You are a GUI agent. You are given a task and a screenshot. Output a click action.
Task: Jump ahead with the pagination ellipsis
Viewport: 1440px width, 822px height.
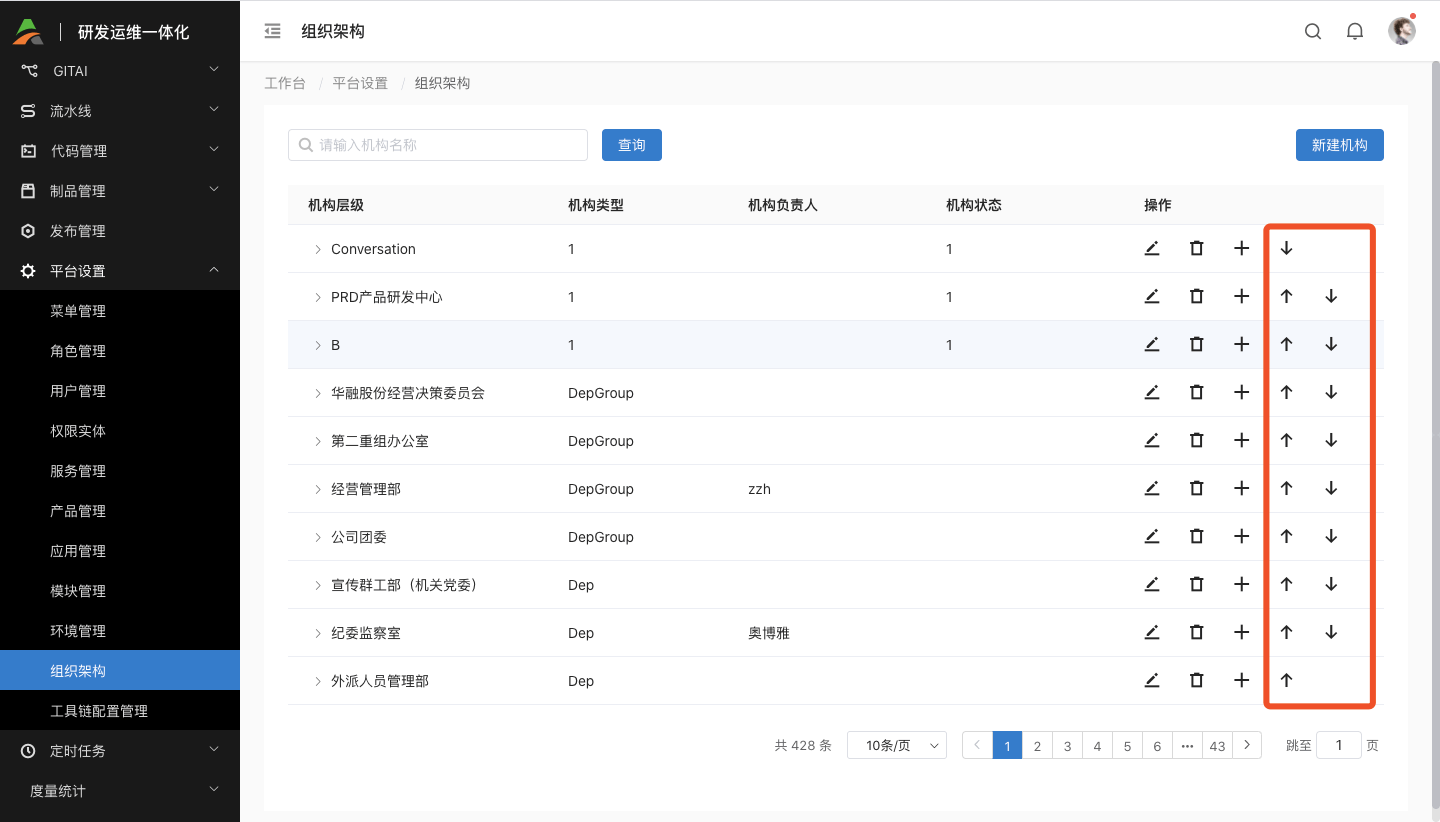point(1187,745)
